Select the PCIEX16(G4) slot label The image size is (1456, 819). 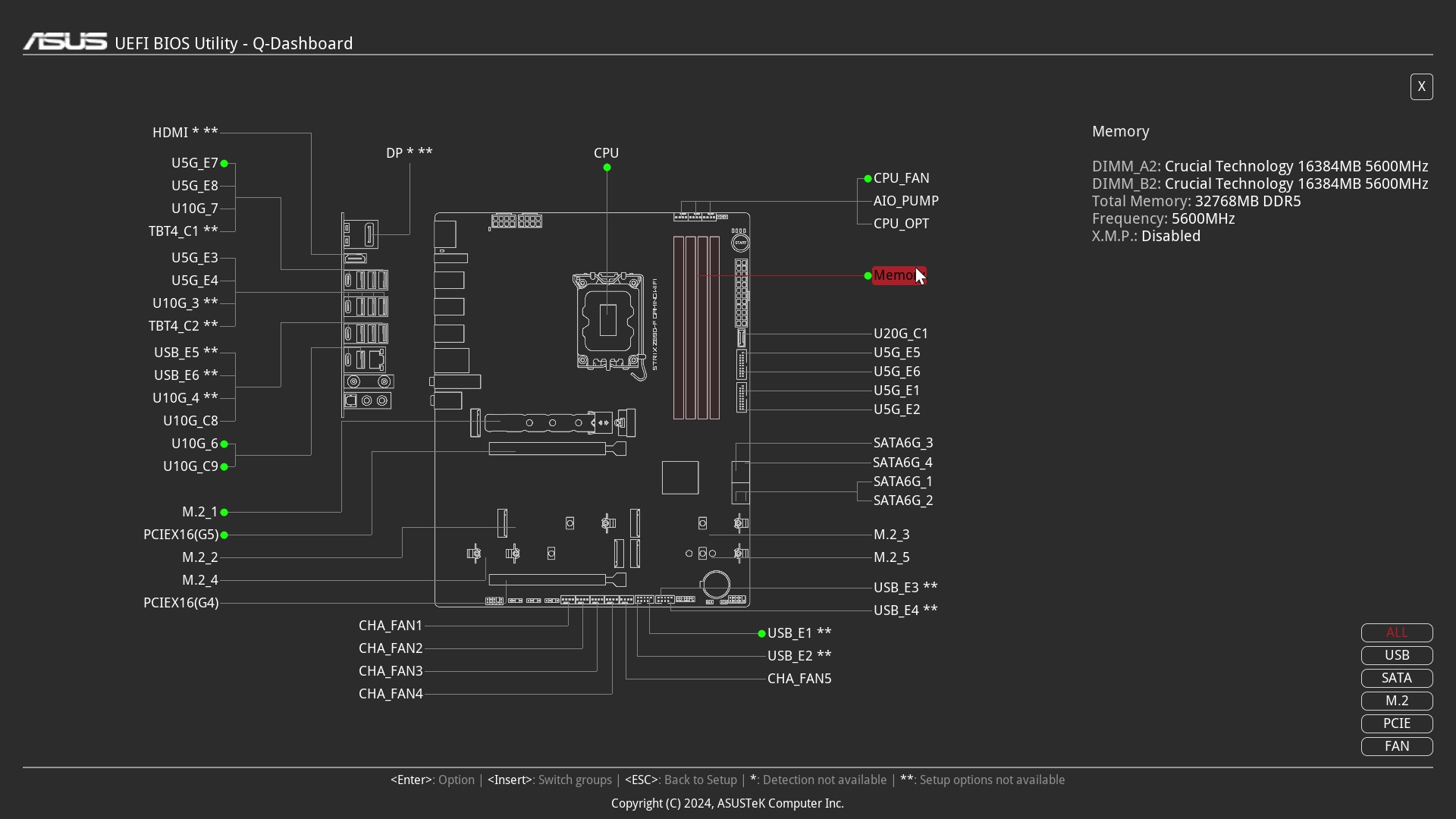[x=180, y=603]
